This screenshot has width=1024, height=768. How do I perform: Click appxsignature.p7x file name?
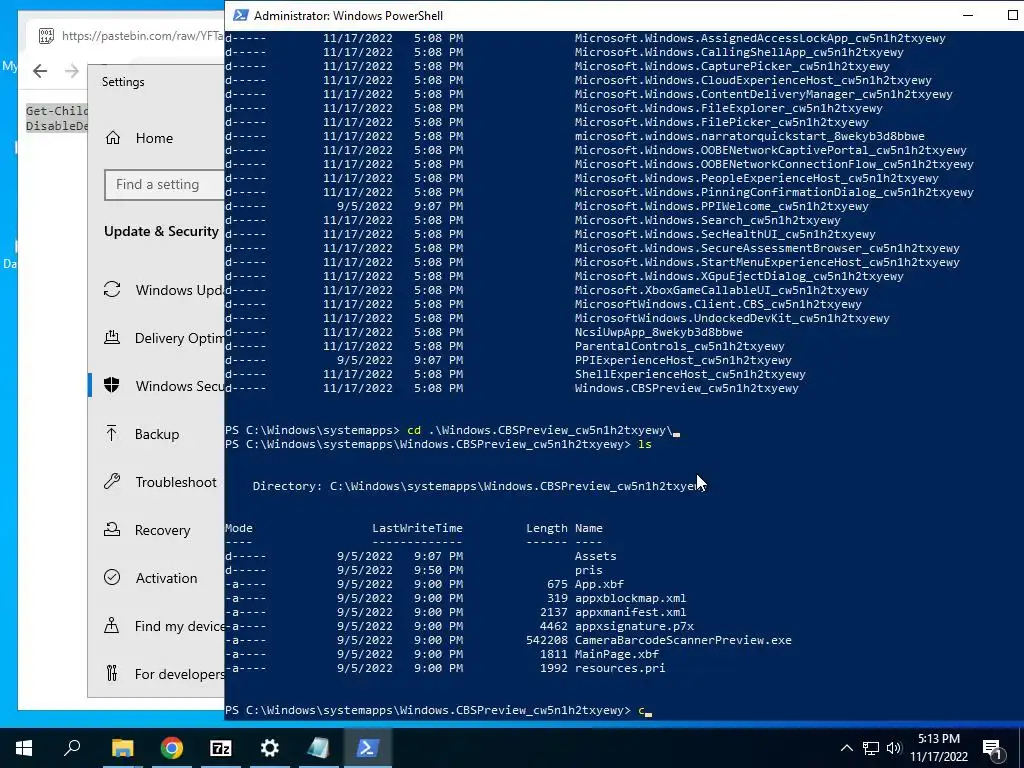point(634,626)
